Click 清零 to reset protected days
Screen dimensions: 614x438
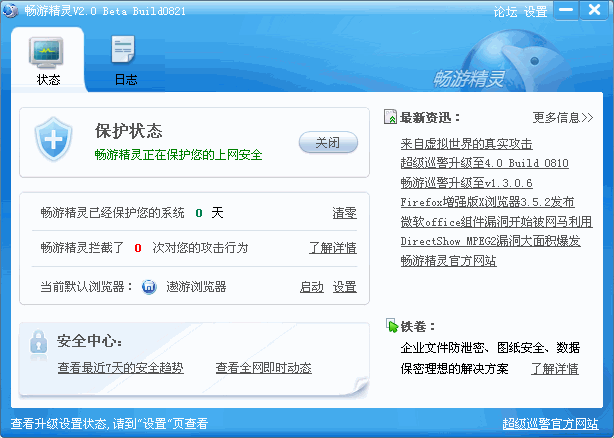(345, 213)
